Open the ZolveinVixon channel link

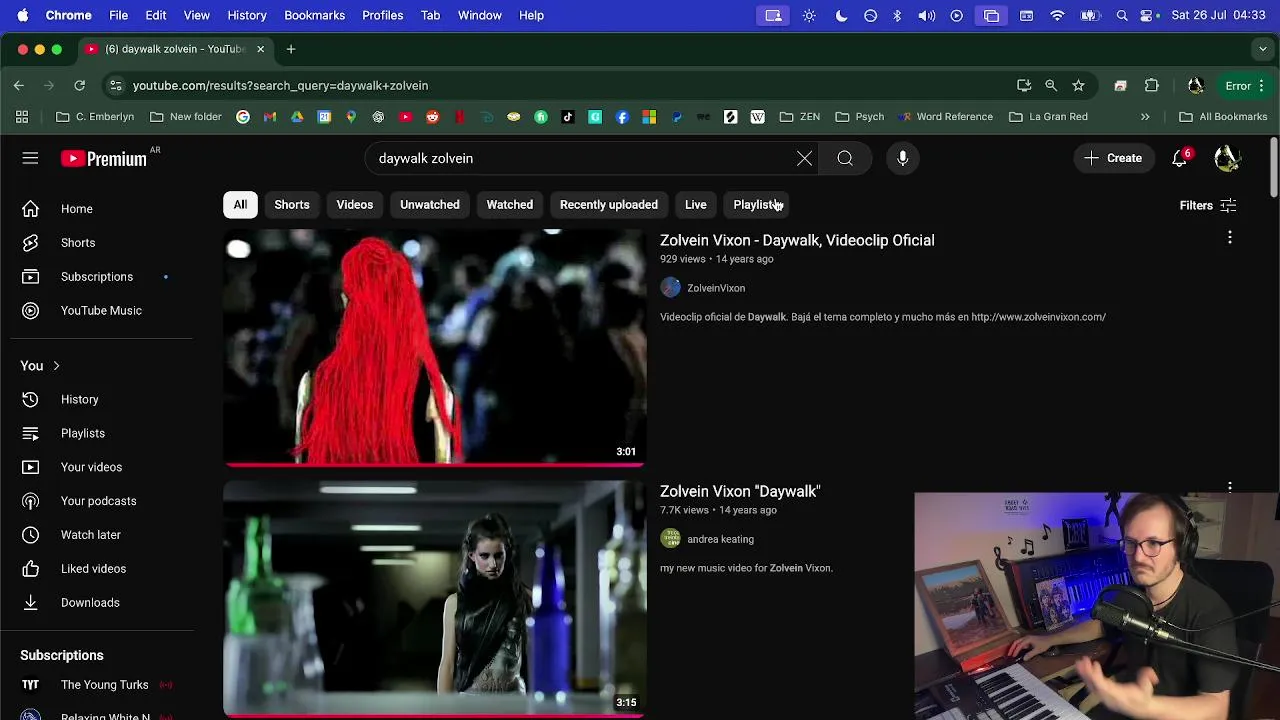pos(716,288)
